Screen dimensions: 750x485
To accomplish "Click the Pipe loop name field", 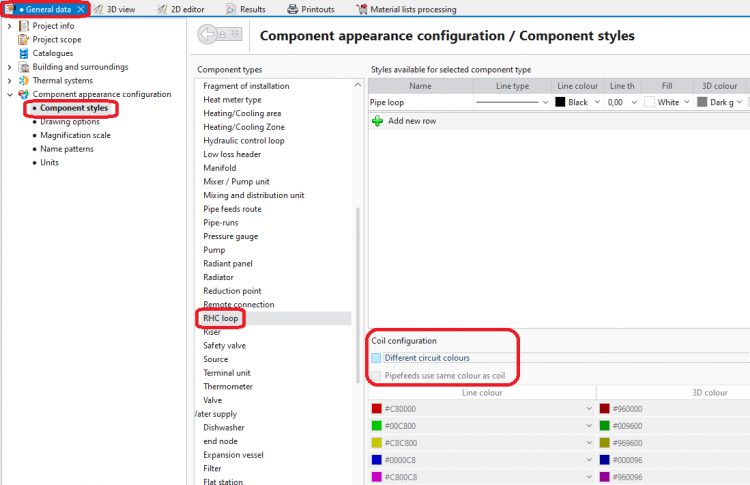I will point(418,102).
